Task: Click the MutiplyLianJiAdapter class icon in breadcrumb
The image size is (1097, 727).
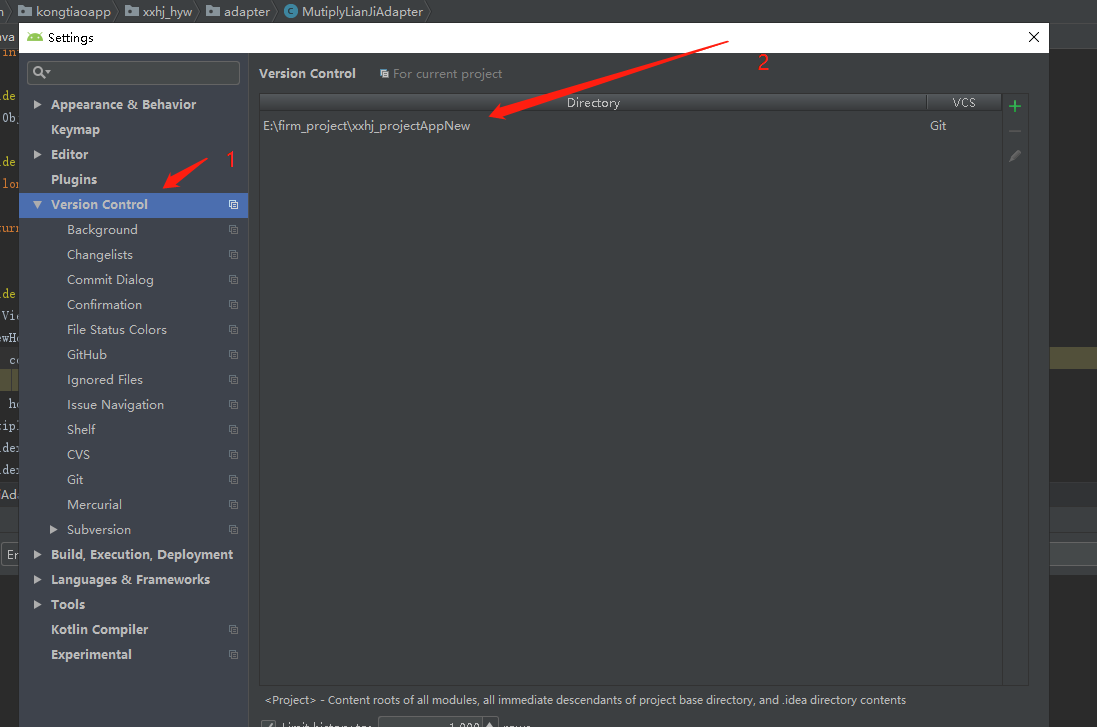Action: pyautogui.click(x=292, y=12)
